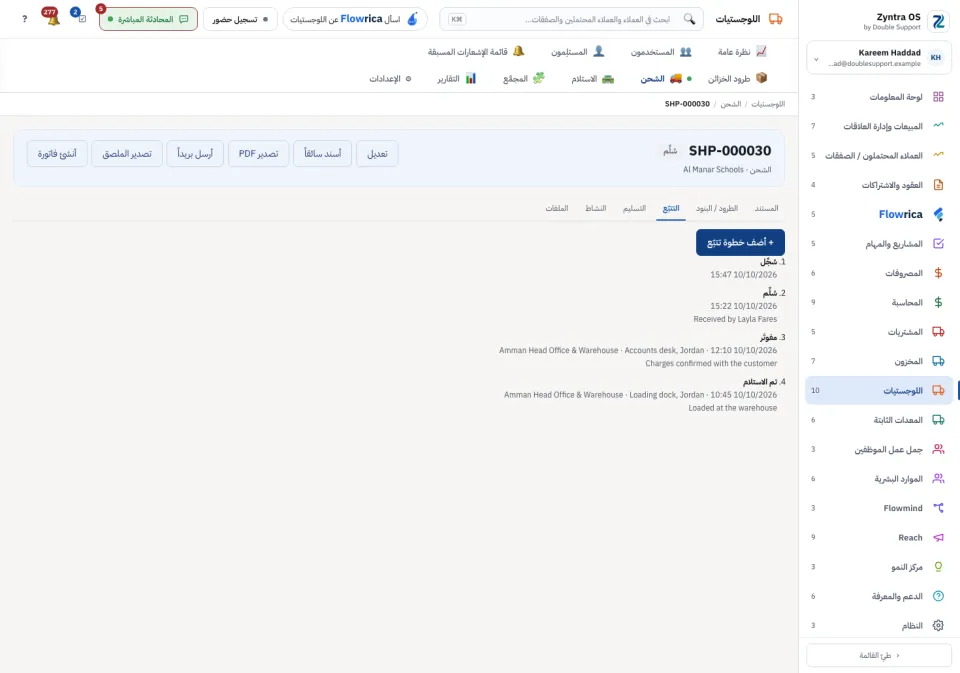
Task: Click المحادثة المباشرة live chat button
Action: [x=148, y=19]
